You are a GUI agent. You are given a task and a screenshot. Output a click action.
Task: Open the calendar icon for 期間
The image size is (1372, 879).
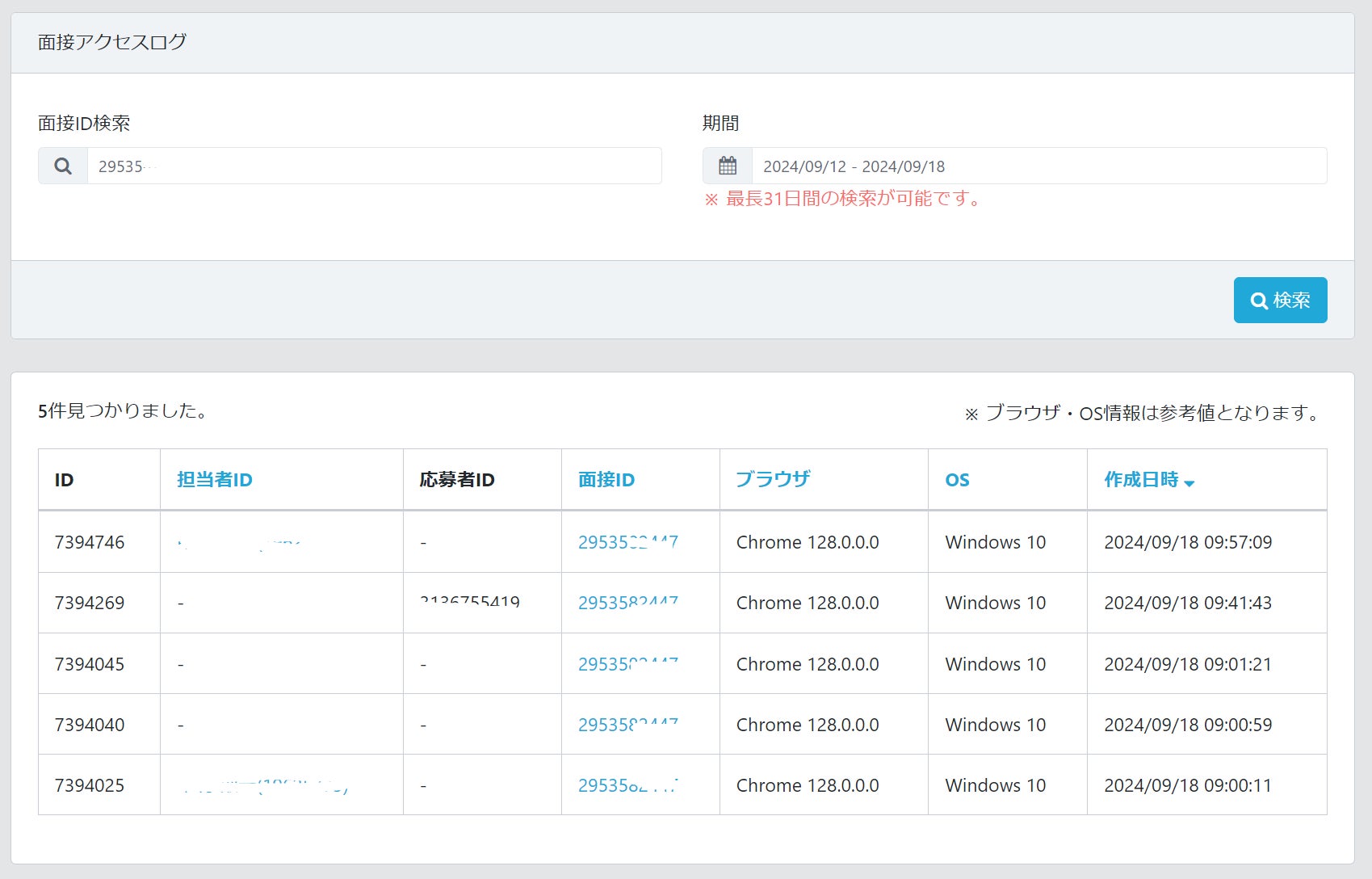click(x=728, y=166)
